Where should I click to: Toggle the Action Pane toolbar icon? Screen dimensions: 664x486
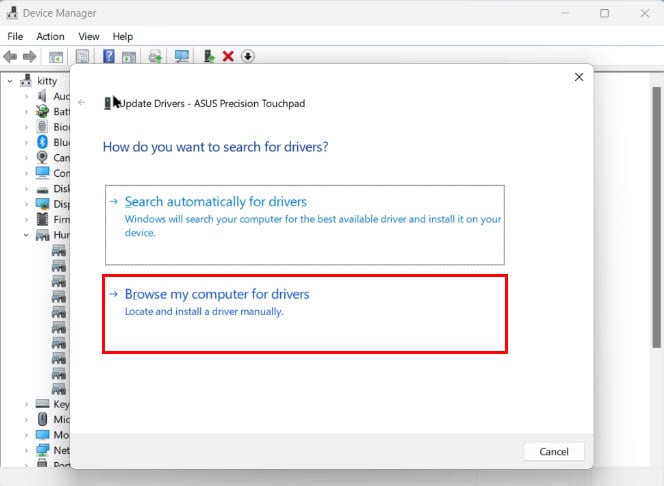129,57
